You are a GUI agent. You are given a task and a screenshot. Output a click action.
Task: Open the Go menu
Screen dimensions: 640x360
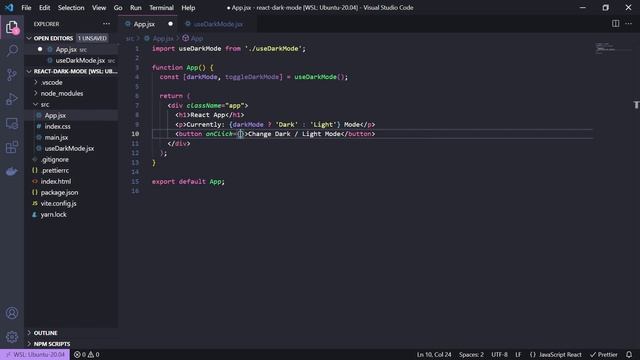tap(118, 8)
